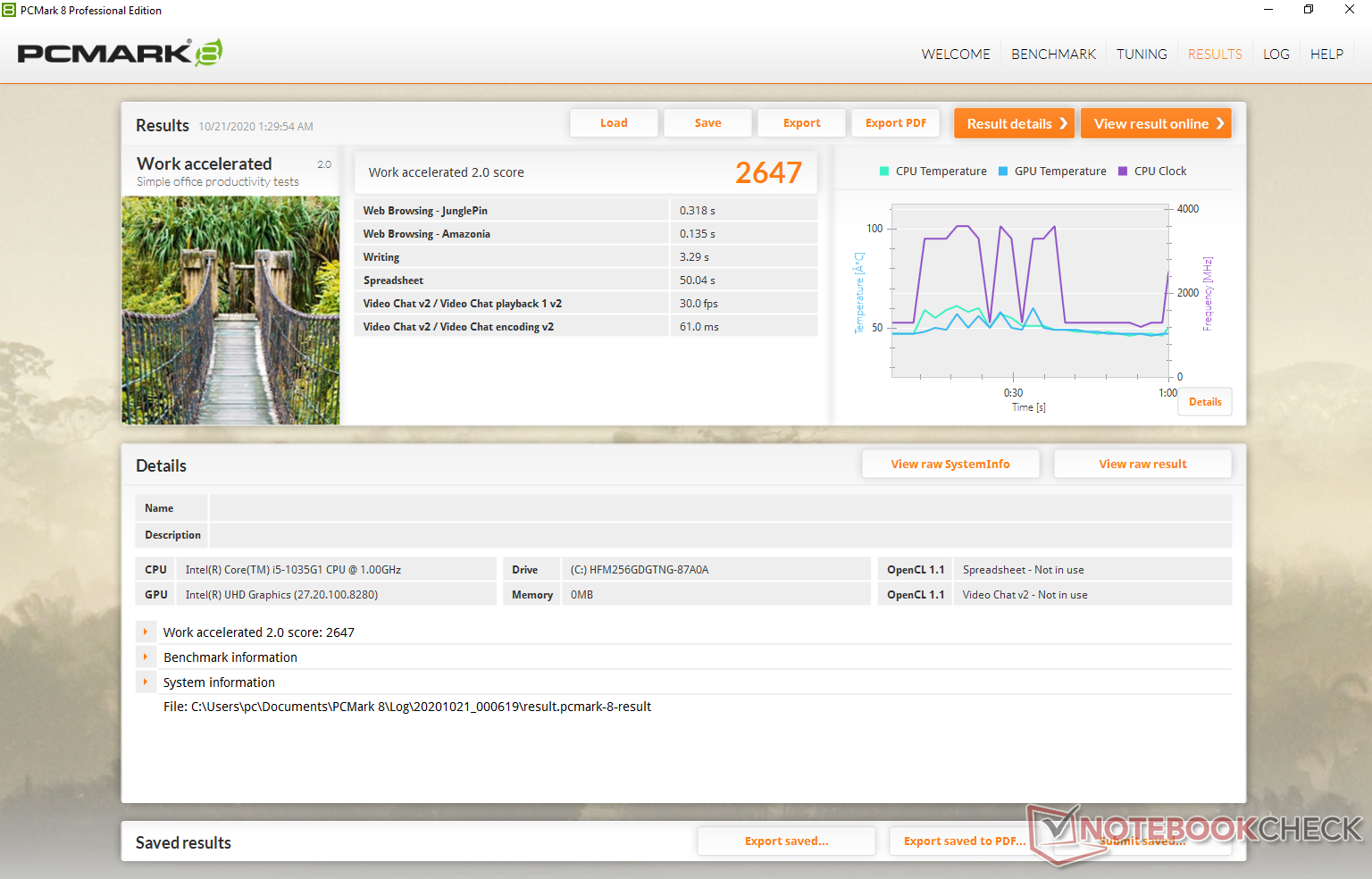Click Spreadsheet - Not in use OpenCL value

pos(1023,570)
